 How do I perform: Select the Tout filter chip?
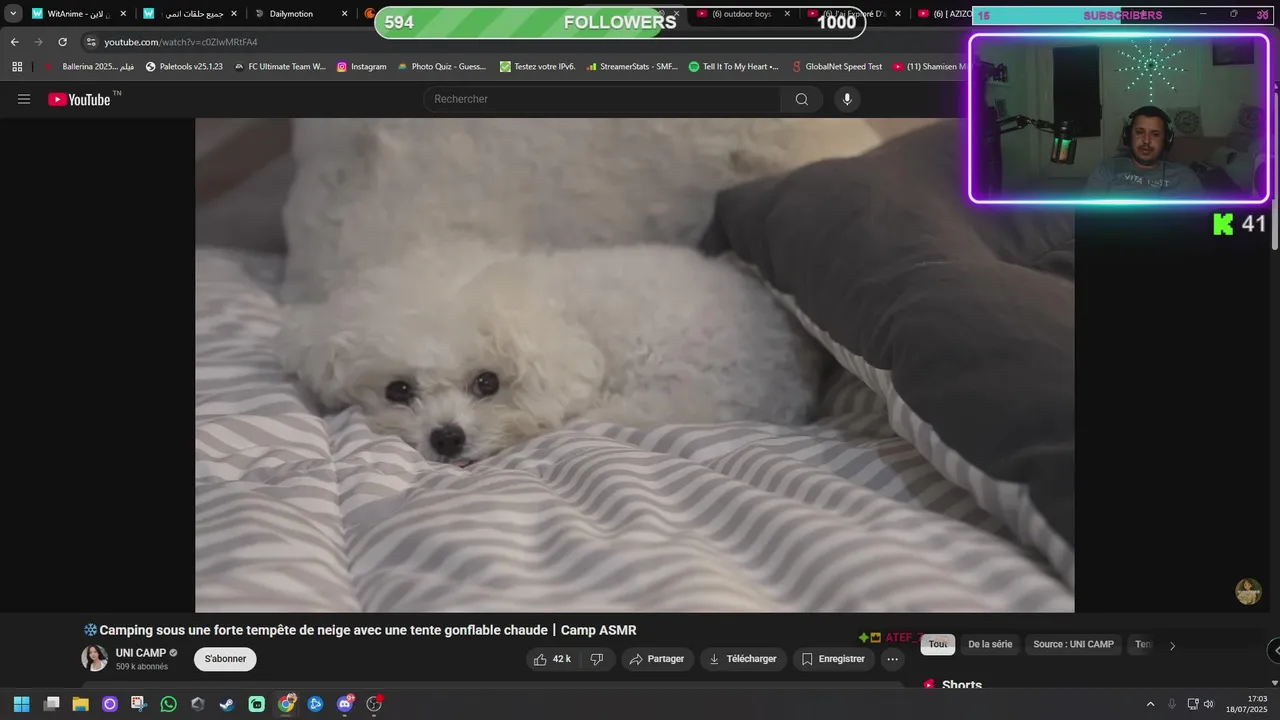[x=938, y=645]
